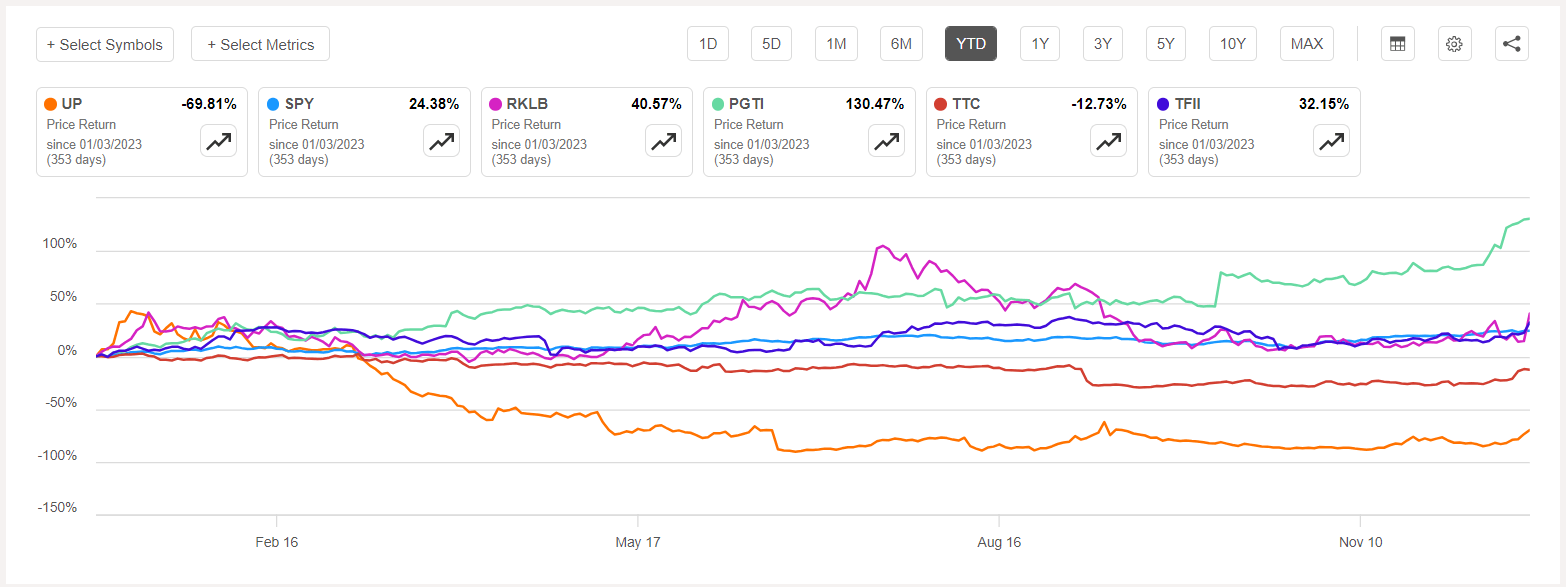This screenshot has height=587, width=1566.
Task: Share the chart using the share icon
Action: click(x=1511, y=43)
